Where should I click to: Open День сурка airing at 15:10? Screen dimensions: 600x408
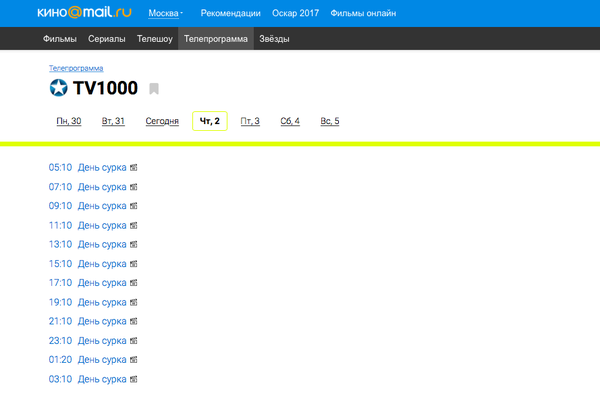[102, 264]
